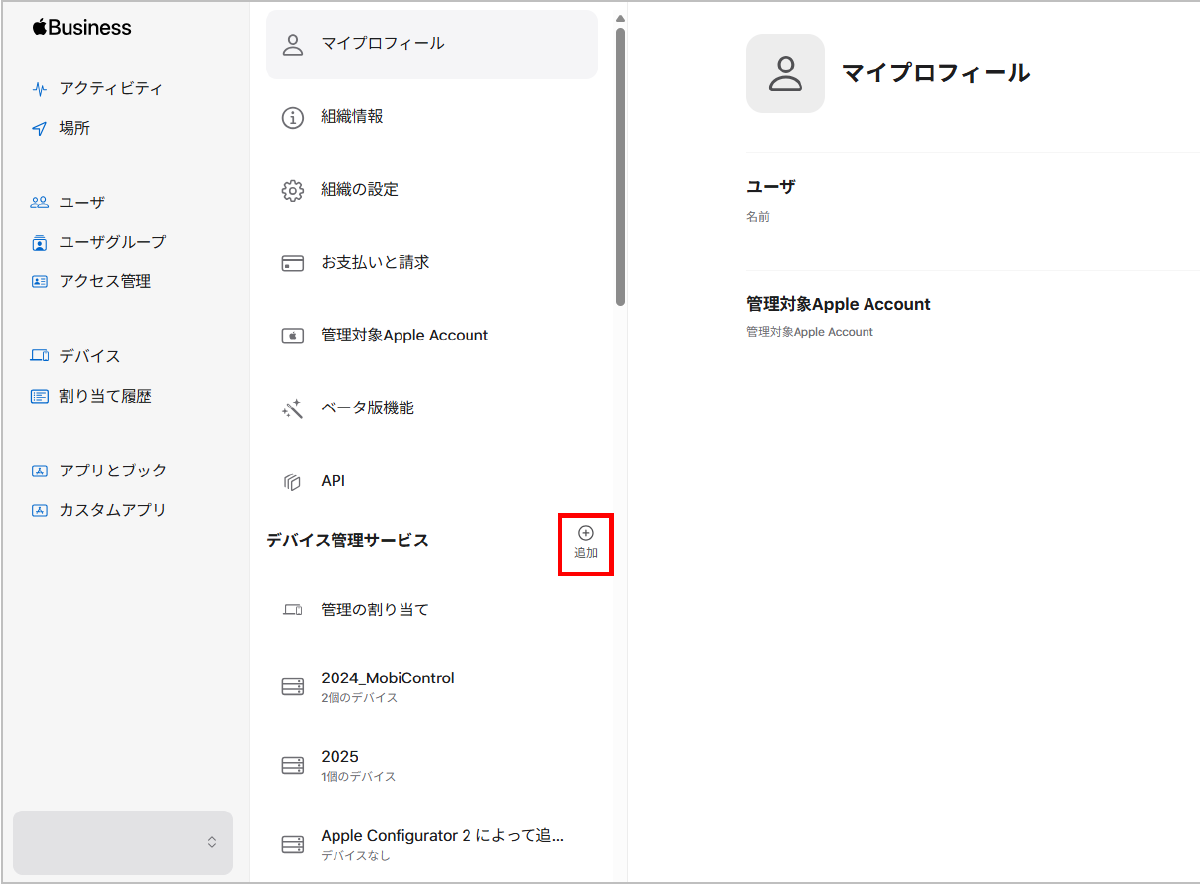The image size is (1200, 884).
Task: Add a device management service with 追加
Action: (586, 543)
